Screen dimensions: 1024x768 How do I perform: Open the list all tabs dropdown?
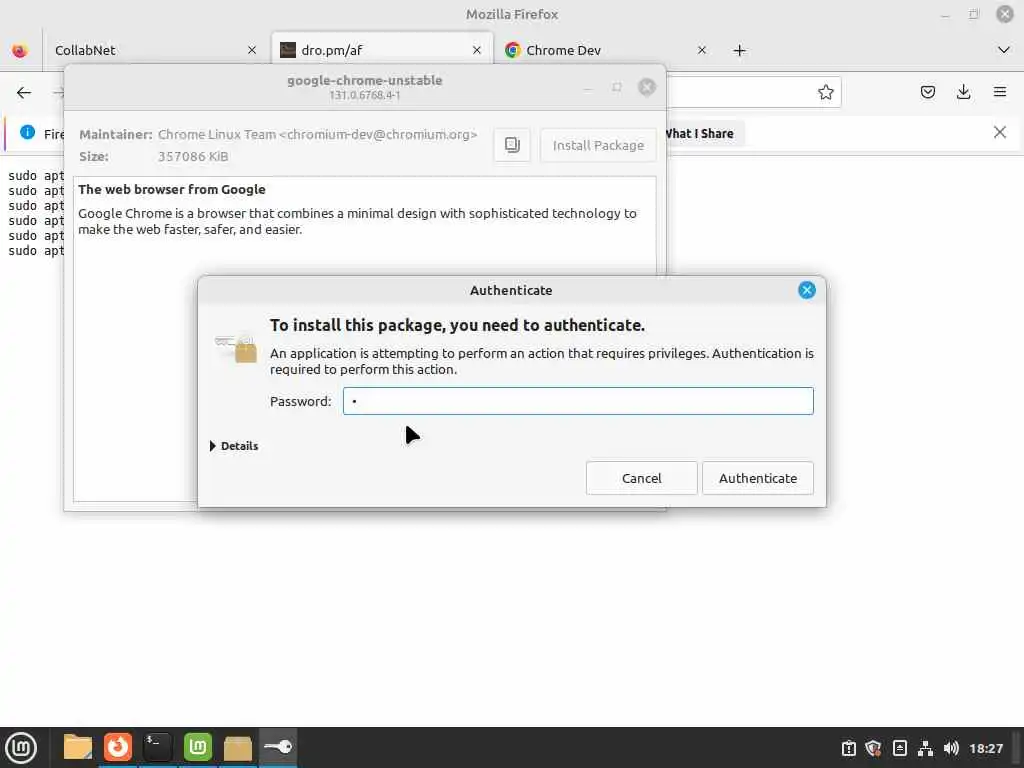[x=1004, y=50]
